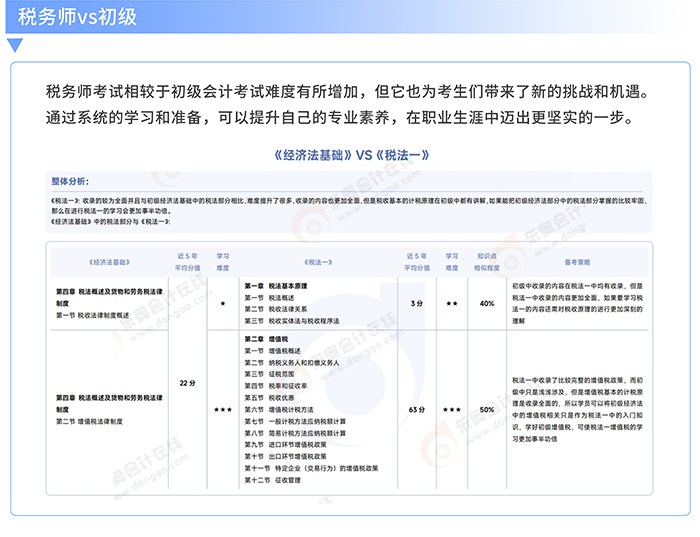The image size is (700, 537).
Task: Select the 《经济法基础》VS《税法一》 heading
Action: 349,155
